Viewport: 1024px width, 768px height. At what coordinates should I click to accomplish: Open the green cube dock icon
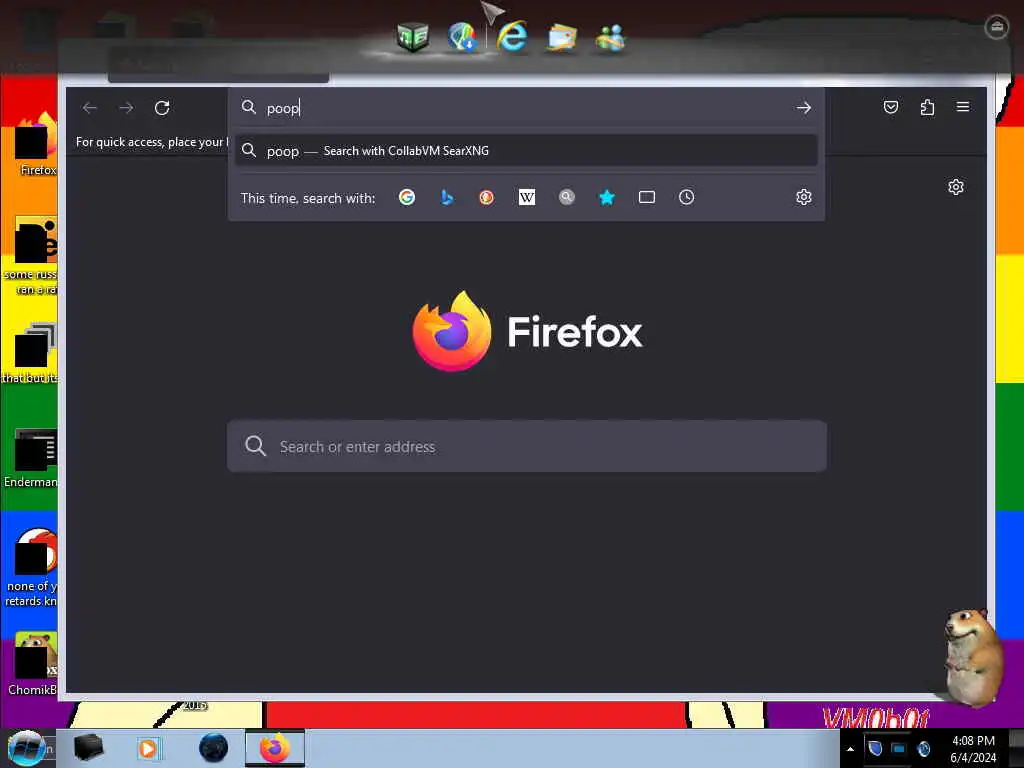413,37
